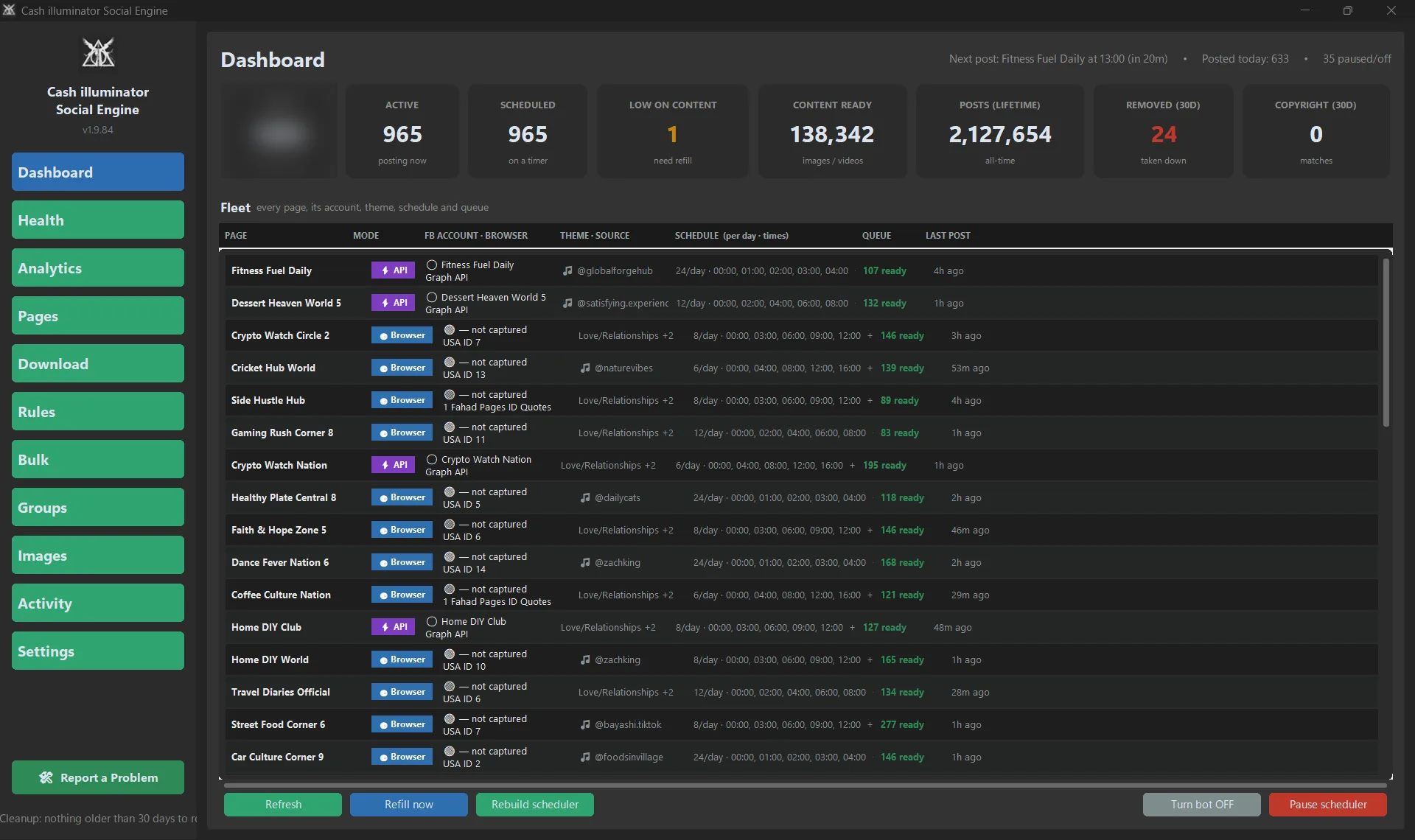Open the Settings section
Image resolution: width=1415 pixels, height=840 pixels.
pos(98,651)
